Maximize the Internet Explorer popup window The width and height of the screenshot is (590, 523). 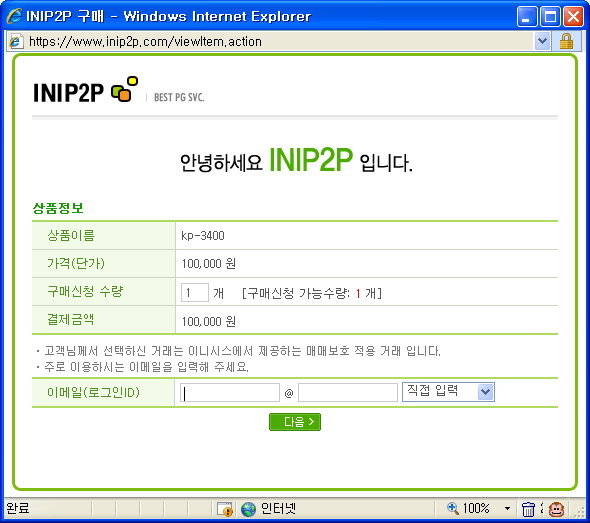click(550, 17)
